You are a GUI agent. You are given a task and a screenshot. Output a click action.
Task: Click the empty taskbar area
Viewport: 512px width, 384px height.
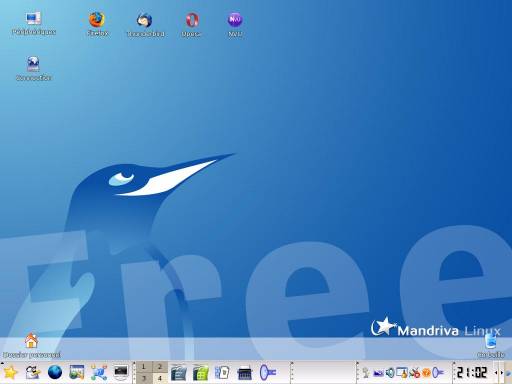(325, 372)
